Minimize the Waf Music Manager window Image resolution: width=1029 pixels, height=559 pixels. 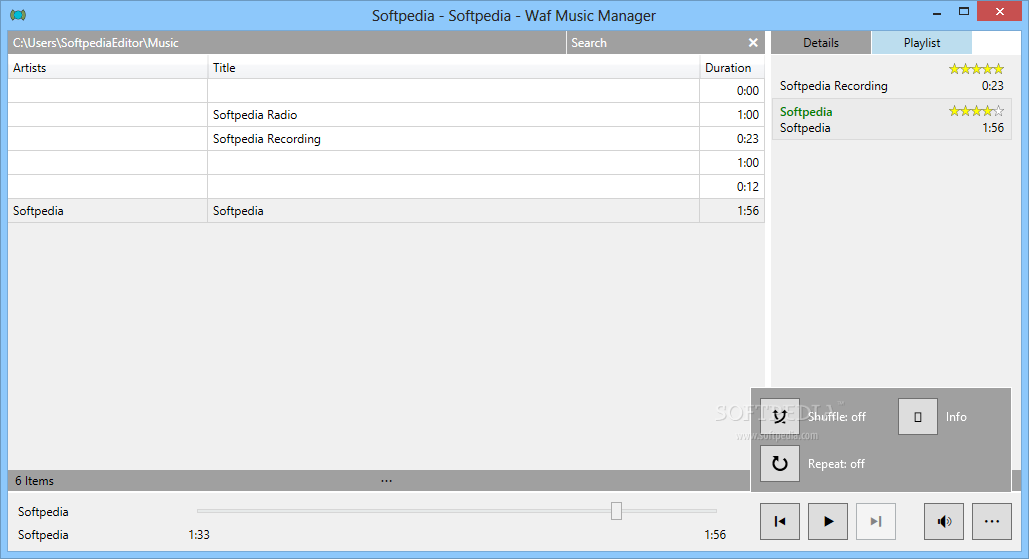(937, 12)
